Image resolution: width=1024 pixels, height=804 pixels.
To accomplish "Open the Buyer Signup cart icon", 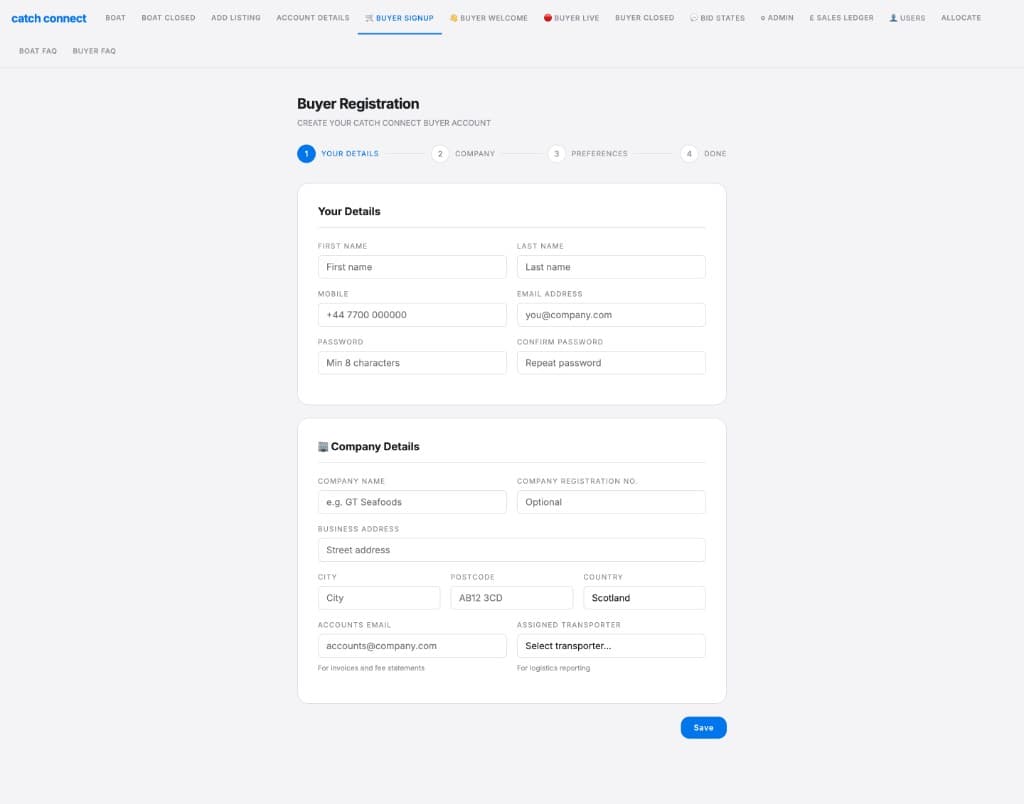I will (x=366, y=17).
